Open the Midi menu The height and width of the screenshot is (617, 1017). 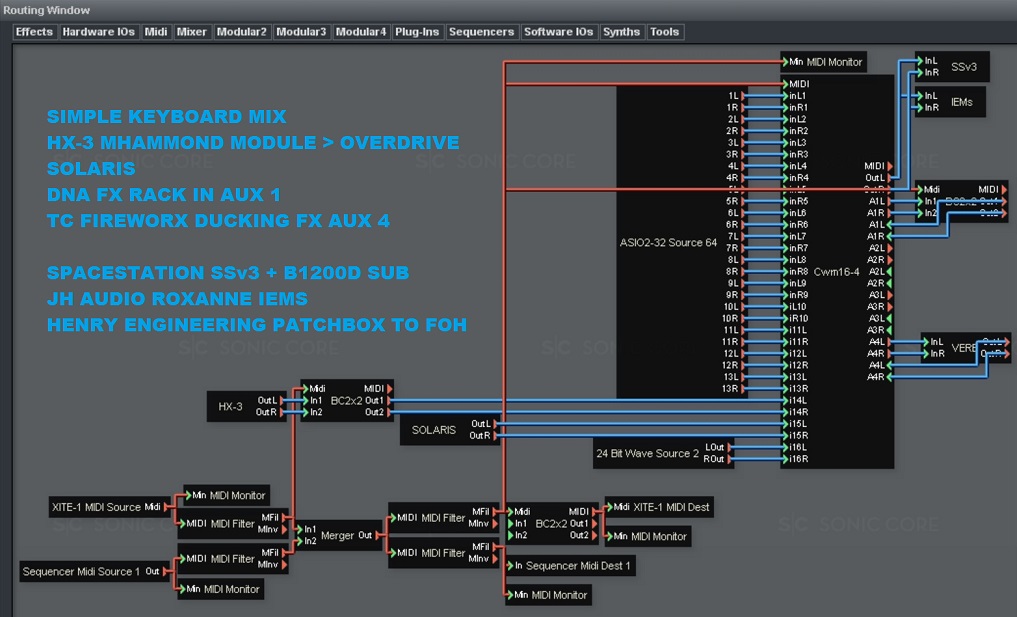coord(156,32)
